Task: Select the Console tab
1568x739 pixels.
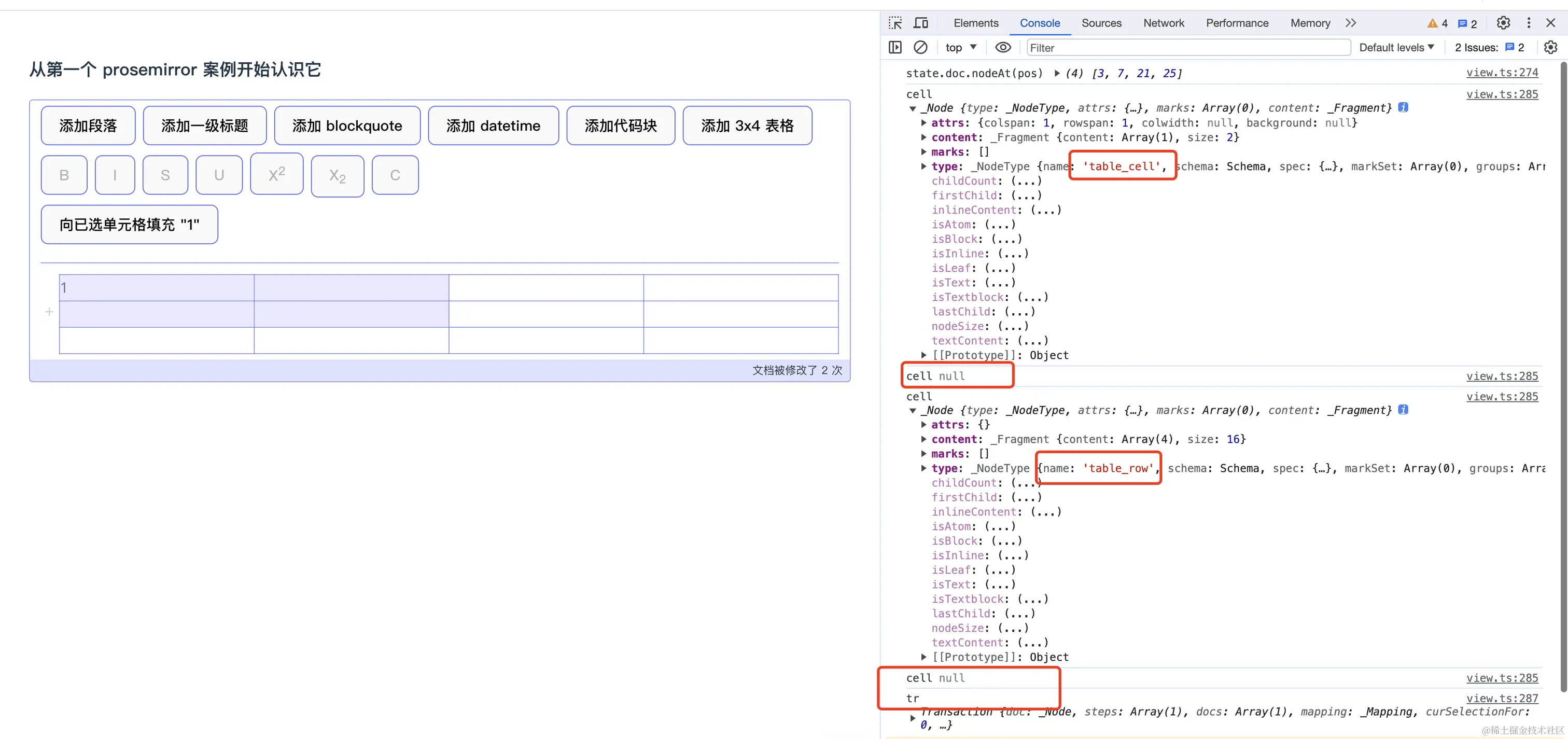Action: [1040, 23]
